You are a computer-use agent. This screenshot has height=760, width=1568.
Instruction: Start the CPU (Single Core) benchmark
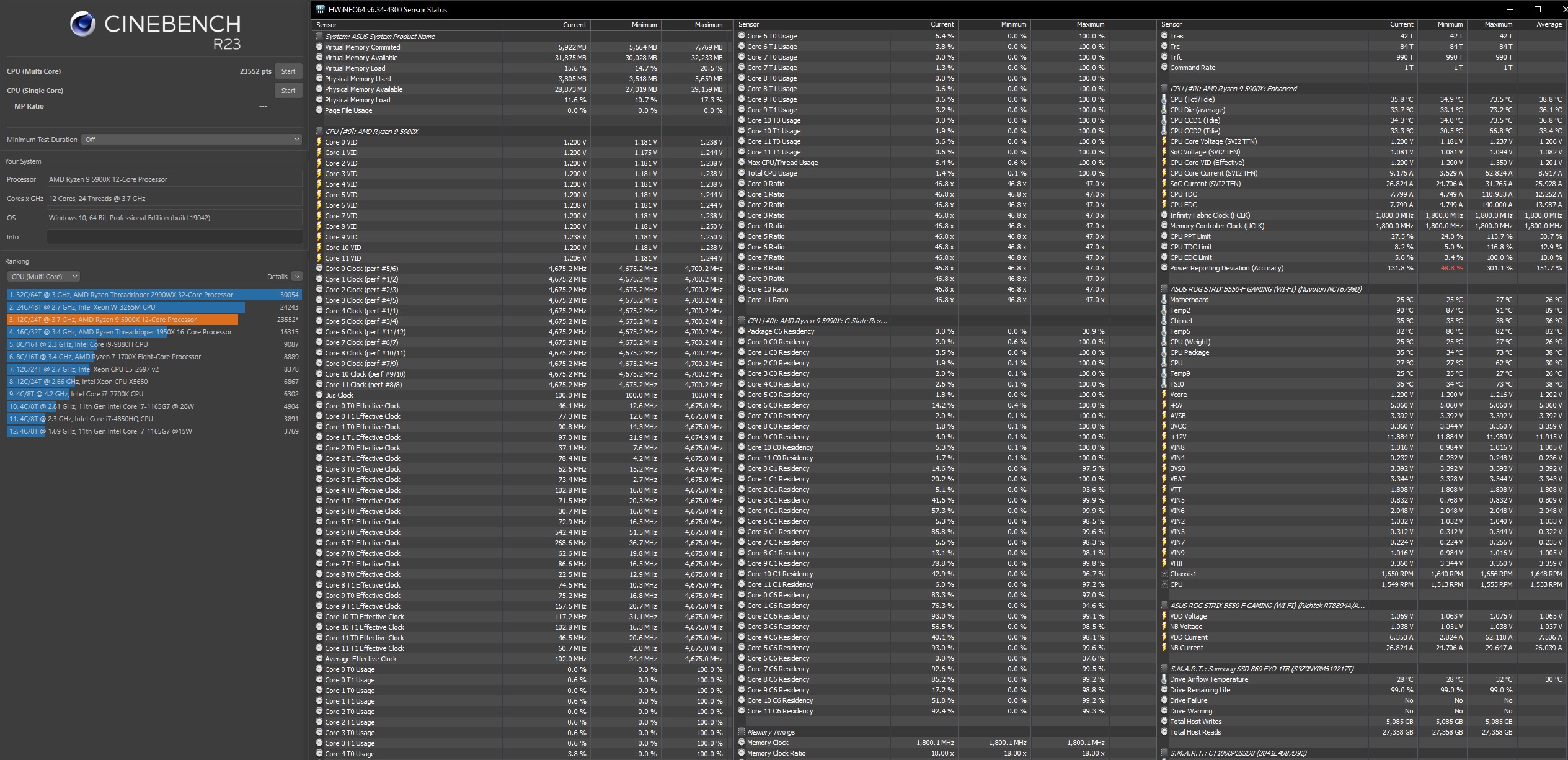[288, 91]
